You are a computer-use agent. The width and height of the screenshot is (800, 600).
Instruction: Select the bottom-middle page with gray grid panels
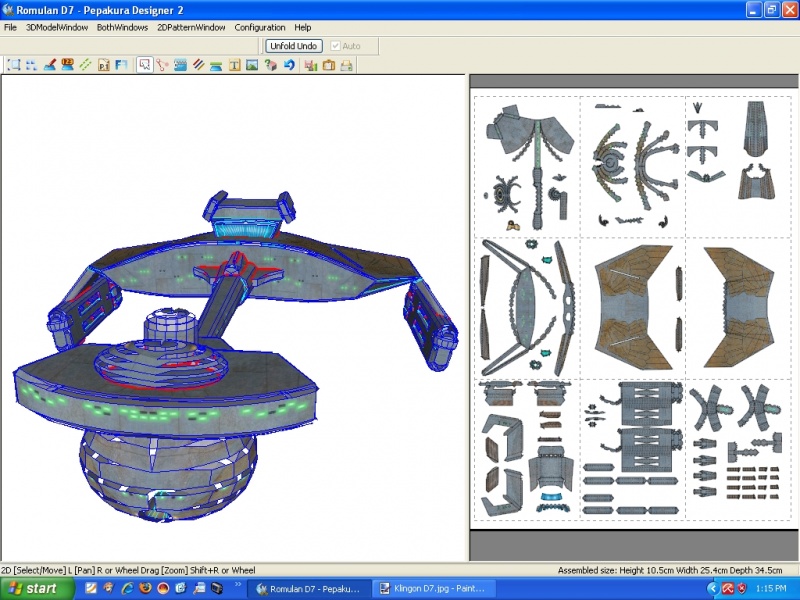coord(633,449)
